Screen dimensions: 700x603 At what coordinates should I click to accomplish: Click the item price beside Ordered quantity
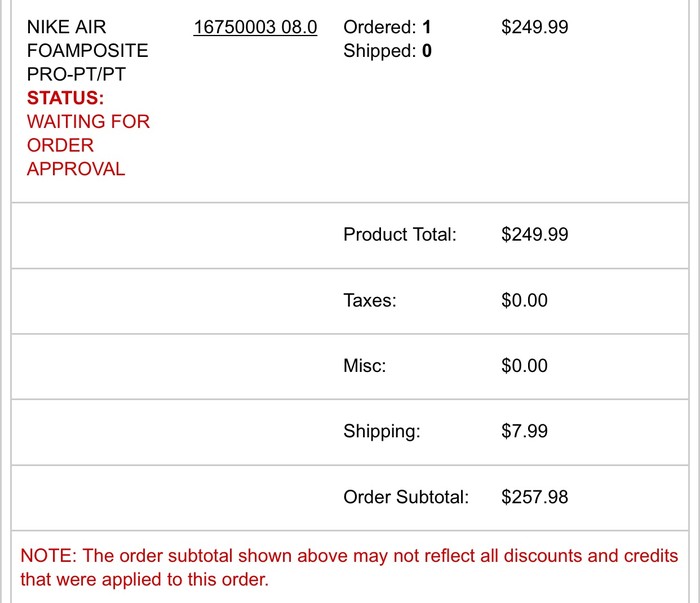click(x=534, y=27)
